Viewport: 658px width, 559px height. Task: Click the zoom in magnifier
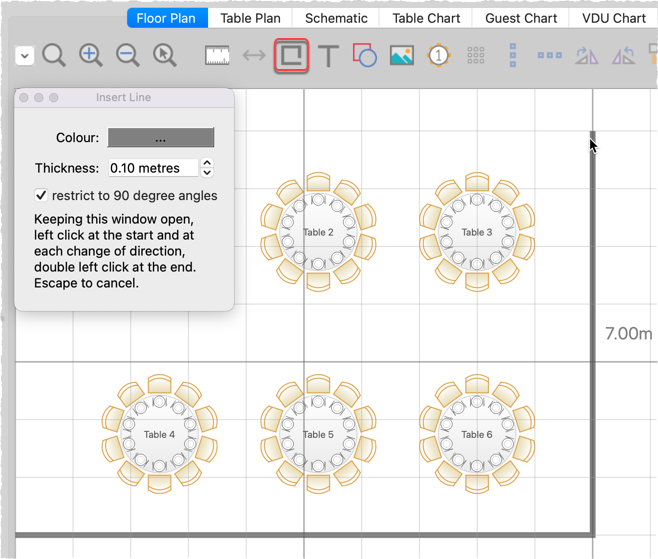click(x=91, y=55)
